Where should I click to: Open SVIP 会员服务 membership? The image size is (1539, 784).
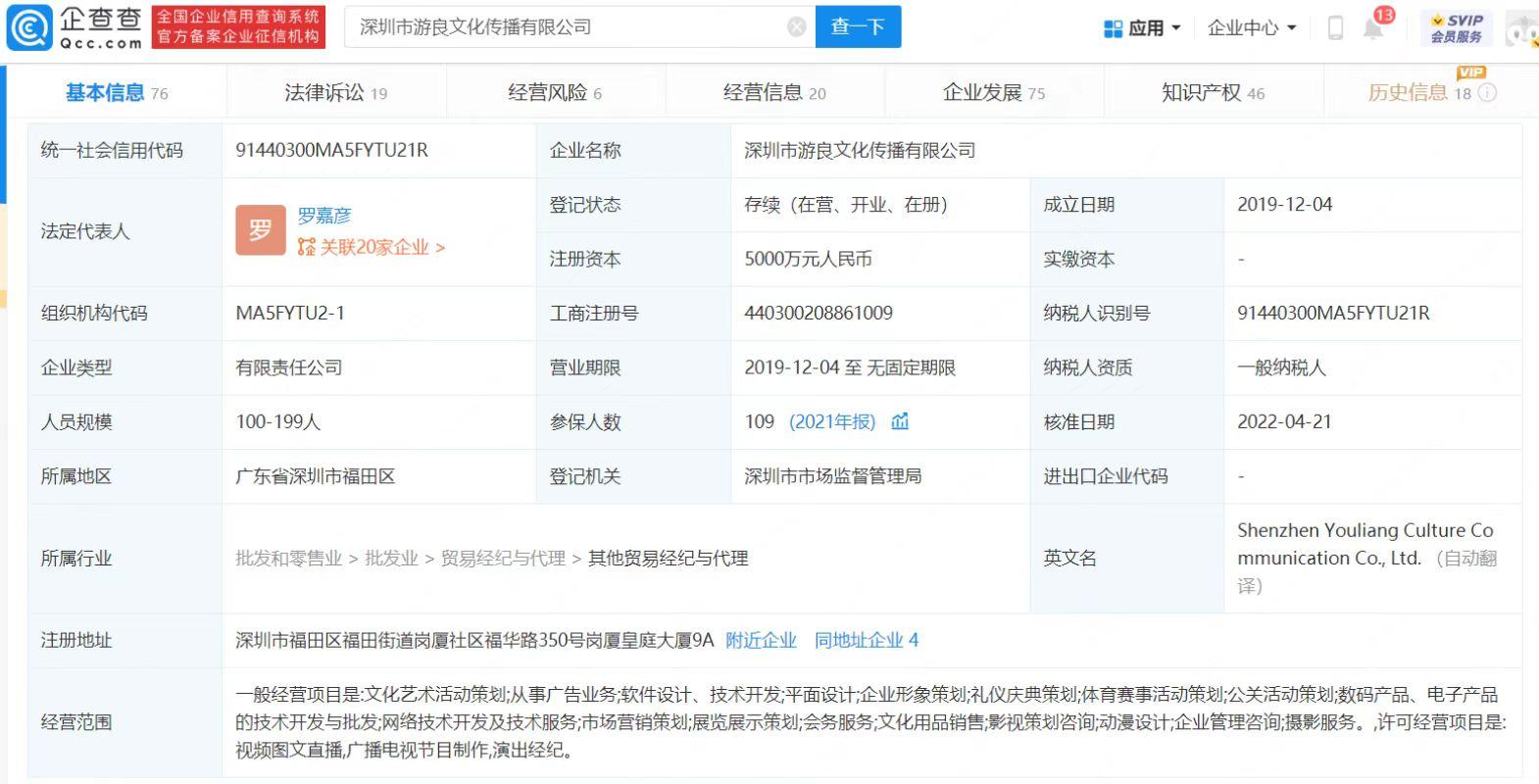(x=1456, y=28)
